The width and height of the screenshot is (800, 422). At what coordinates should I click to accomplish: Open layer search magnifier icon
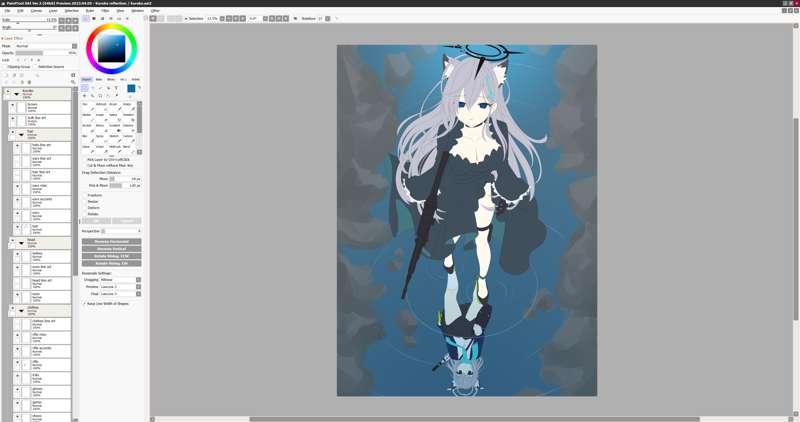pyautogui.click(x=73, y=82)
